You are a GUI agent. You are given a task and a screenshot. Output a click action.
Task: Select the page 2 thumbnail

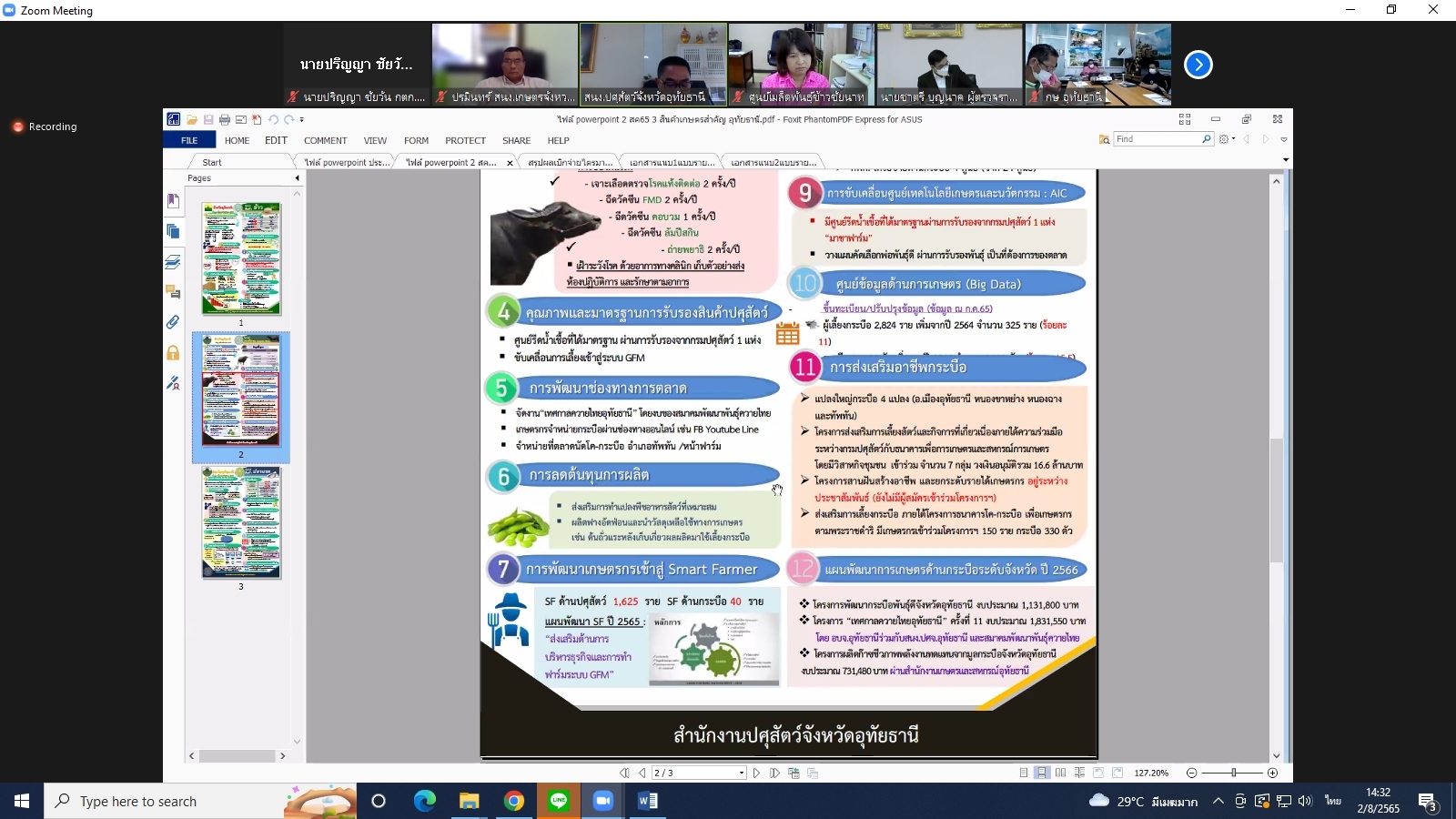pyautogui.click(x=241, y=390)
